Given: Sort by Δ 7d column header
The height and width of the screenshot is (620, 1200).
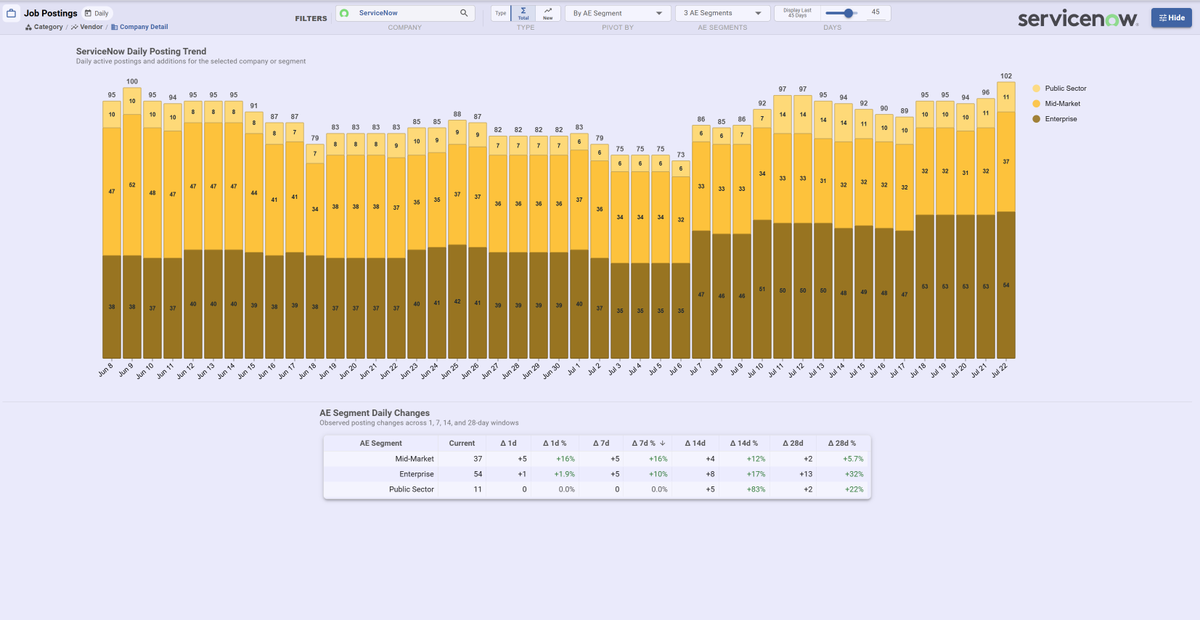Looking at the screenshot, I should point(601,443).
